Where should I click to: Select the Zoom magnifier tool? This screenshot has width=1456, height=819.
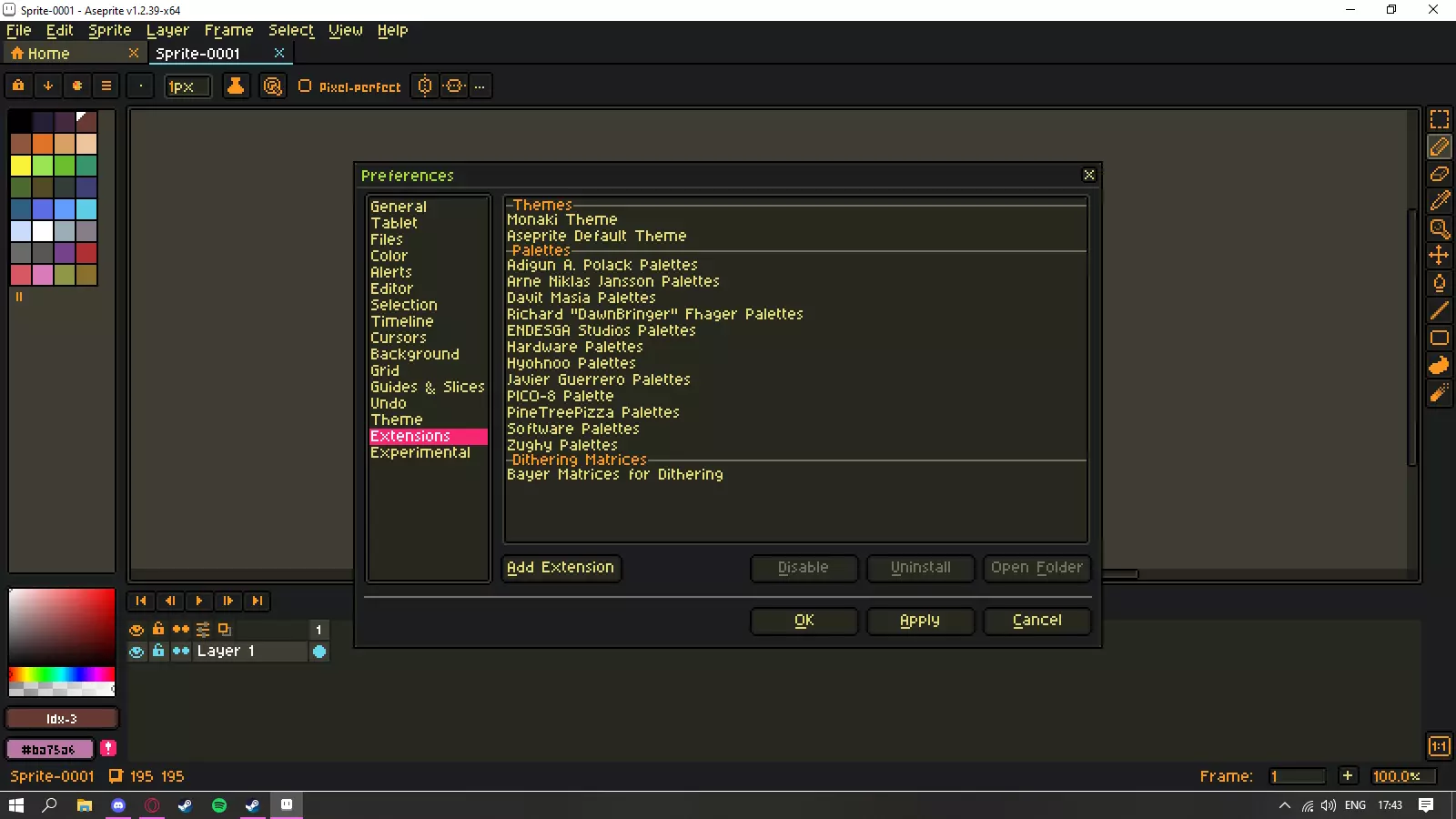pos(1439,228)
